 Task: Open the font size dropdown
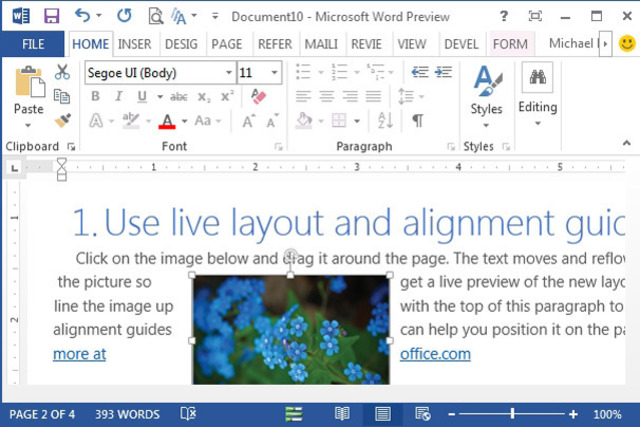(x=274, y=73)
